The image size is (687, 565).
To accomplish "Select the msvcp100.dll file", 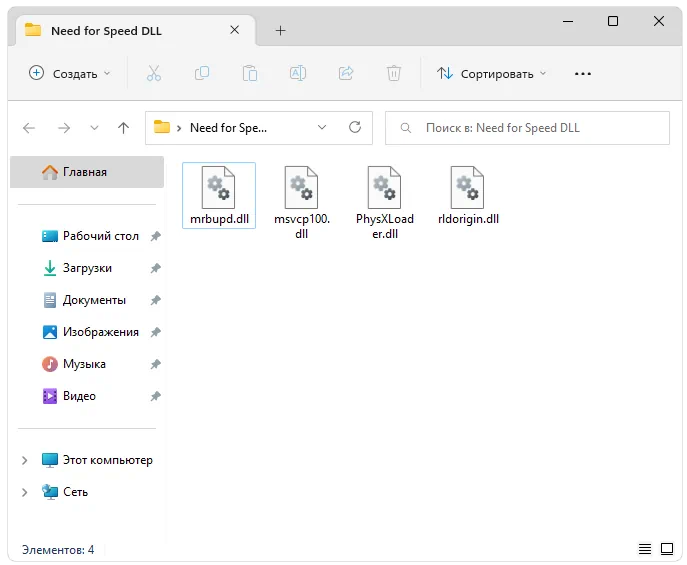I will click(301, 203).
